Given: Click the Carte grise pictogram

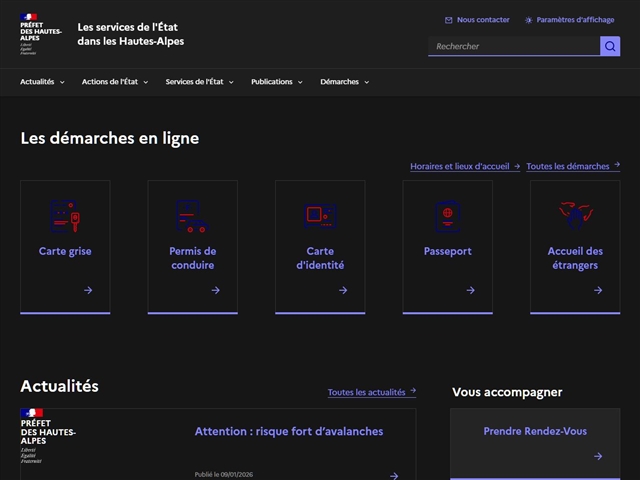Looking at the screenshot, I should pos(65,215).
